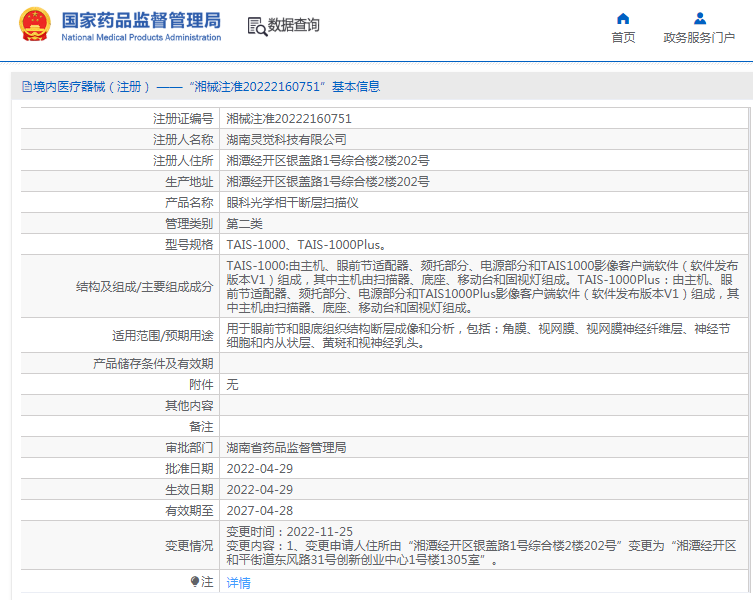Image resolution: width=753 pixels, height=600 pixels.
Task: Click registration number 湘械注准20222160751 value cell
Action: (289, 118)
